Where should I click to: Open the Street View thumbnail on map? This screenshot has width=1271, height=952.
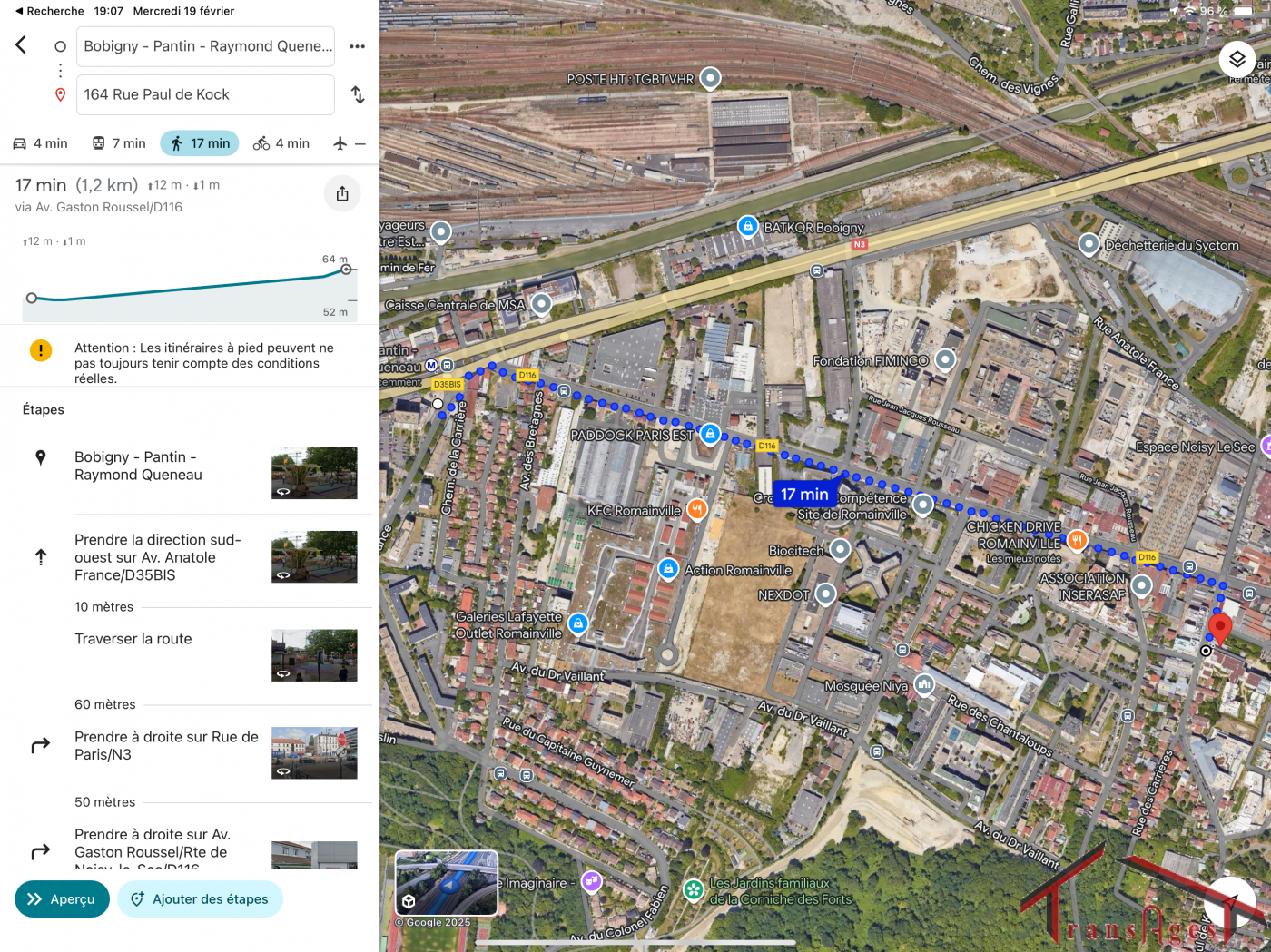tap(447, 883)
